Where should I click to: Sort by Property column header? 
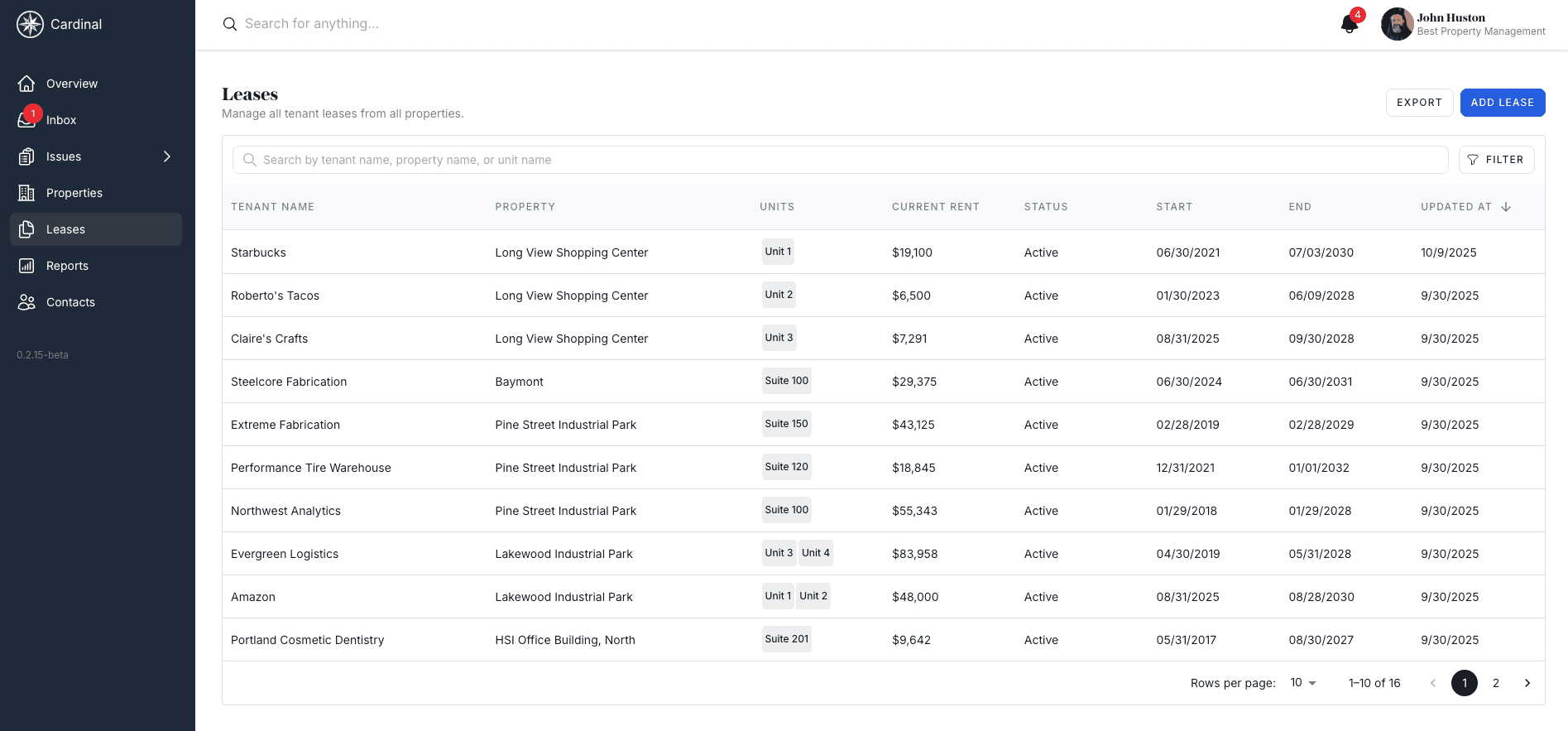click(525, 207)
